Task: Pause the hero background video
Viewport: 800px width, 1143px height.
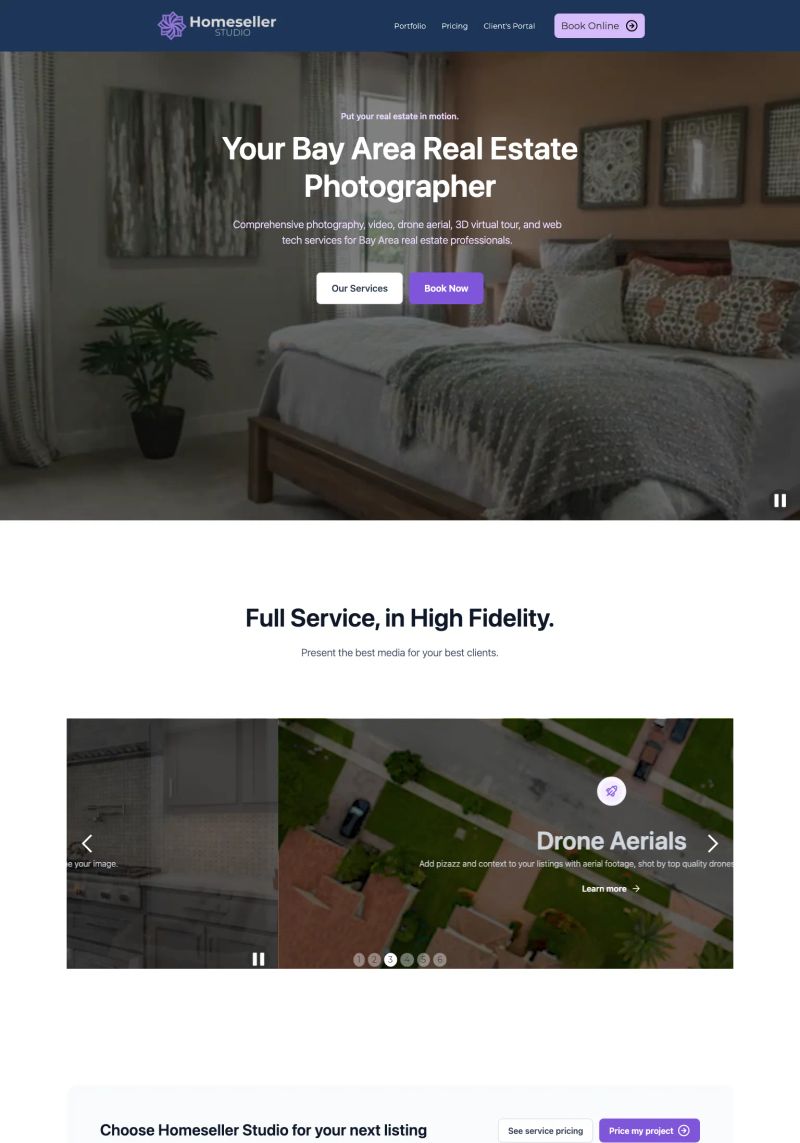Action: (780, 500)
